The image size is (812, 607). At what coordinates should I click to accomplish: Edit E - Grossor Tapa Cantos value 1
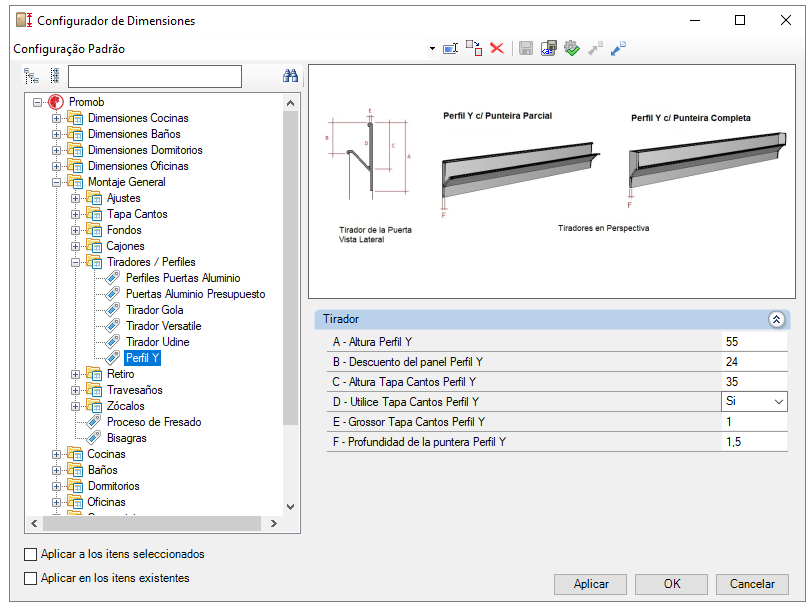(x=754, y=422)
